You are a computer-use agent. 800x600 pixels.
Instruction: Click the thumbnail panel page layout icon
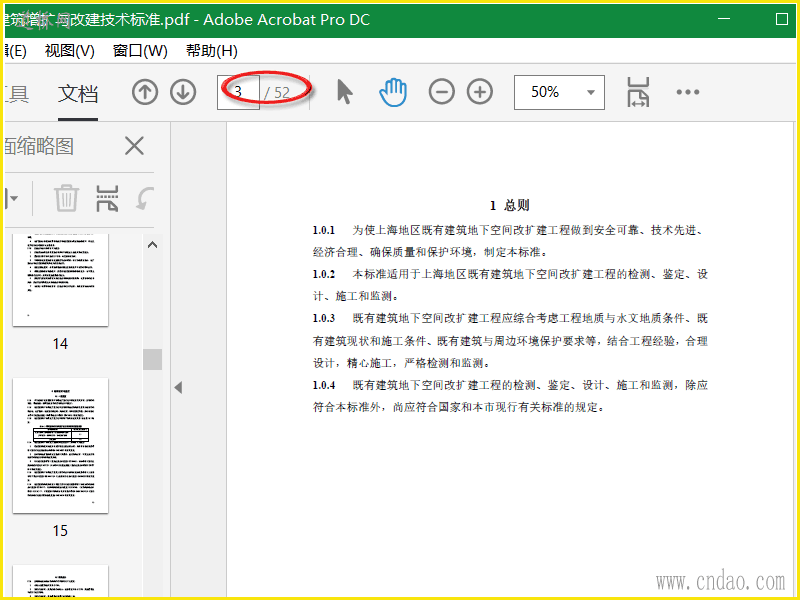pyautogui.click(x=107, y=198)
